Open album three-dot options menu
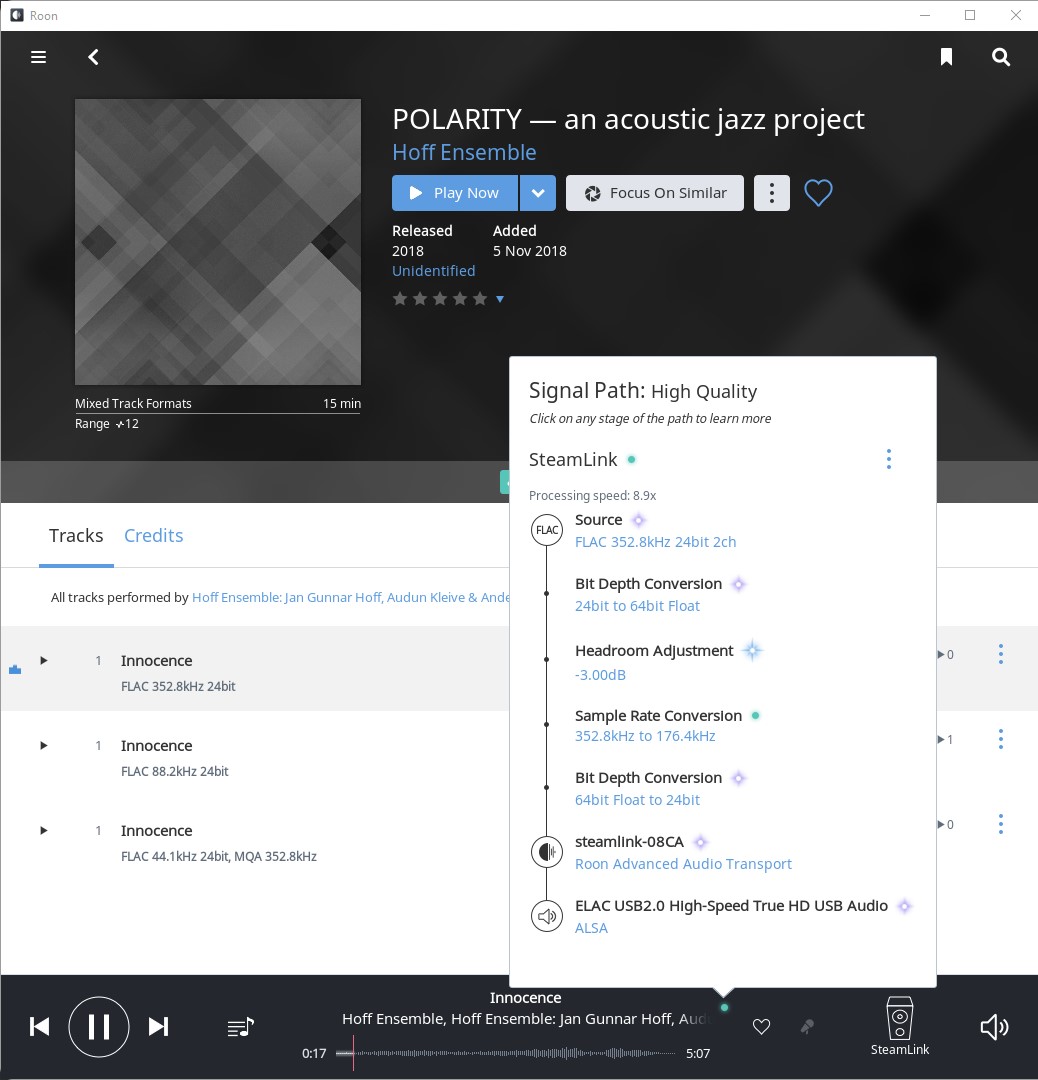The height and width of the screenshot is (1080, 1038). pyautogui.click(x=771, y=193)
